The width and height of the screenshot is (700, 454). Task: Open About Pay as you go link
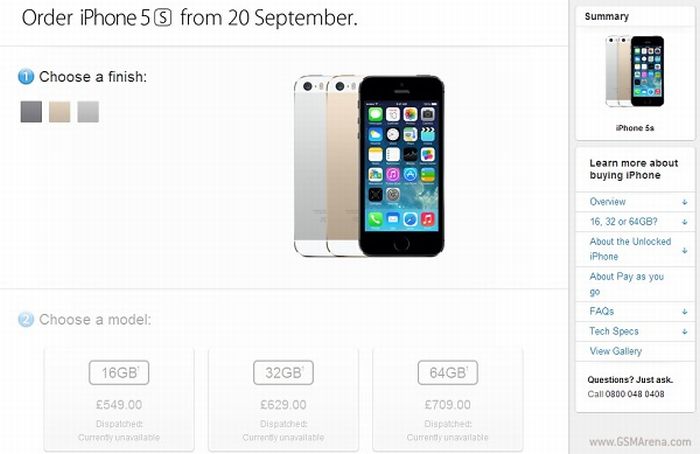pyautogui.click(x=626, y=284)
